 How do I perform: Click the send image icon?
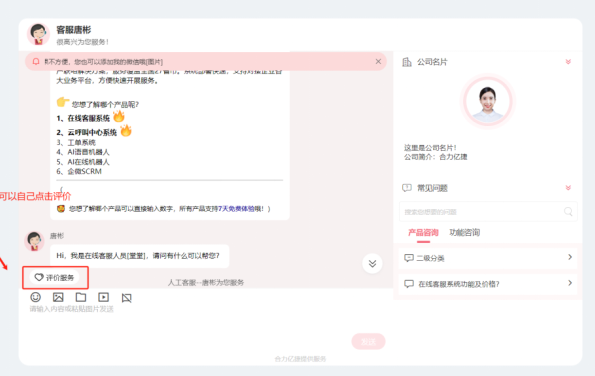(58, 297)
